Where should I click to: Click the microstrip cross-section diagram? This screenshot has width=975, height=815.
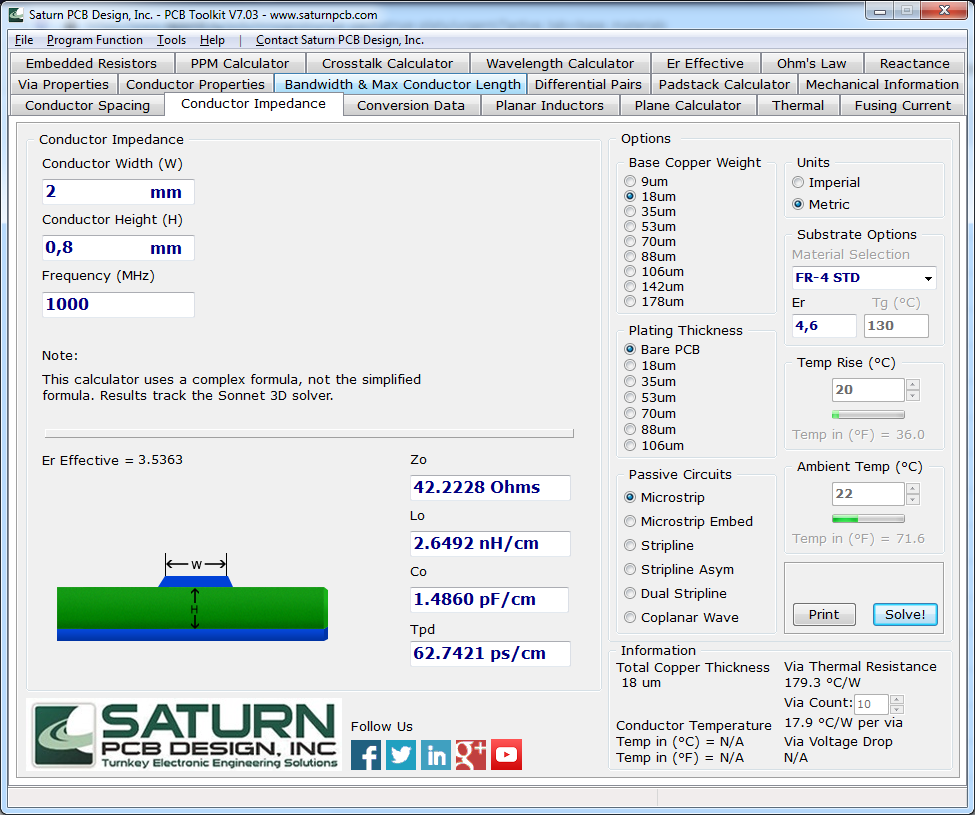point(192,598)
